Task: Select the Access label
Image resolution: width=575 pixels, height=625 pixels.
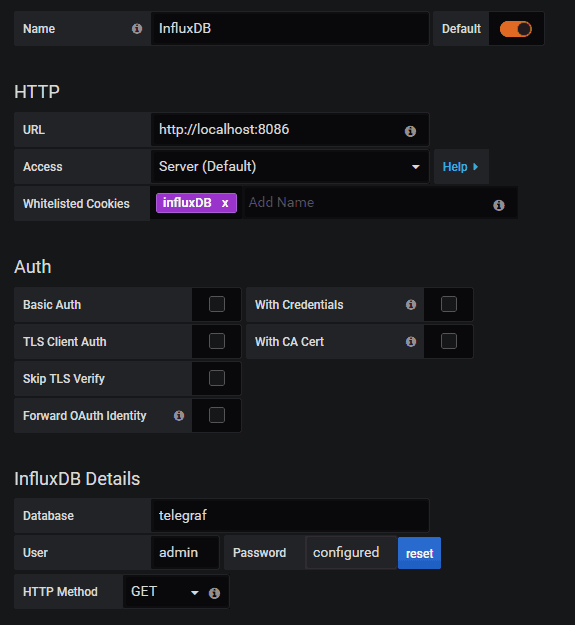Action: coord(43,167)
